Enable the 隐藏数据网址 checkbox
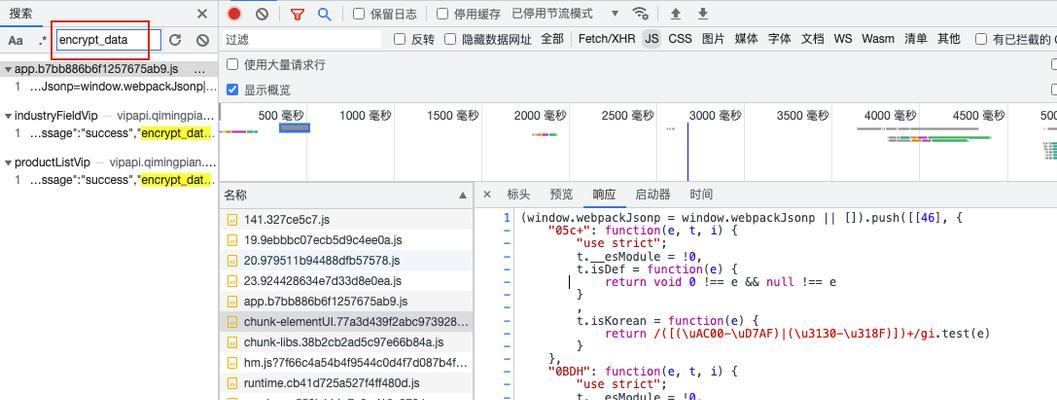Screen dimensions: 1057x400 pos(450,39)
